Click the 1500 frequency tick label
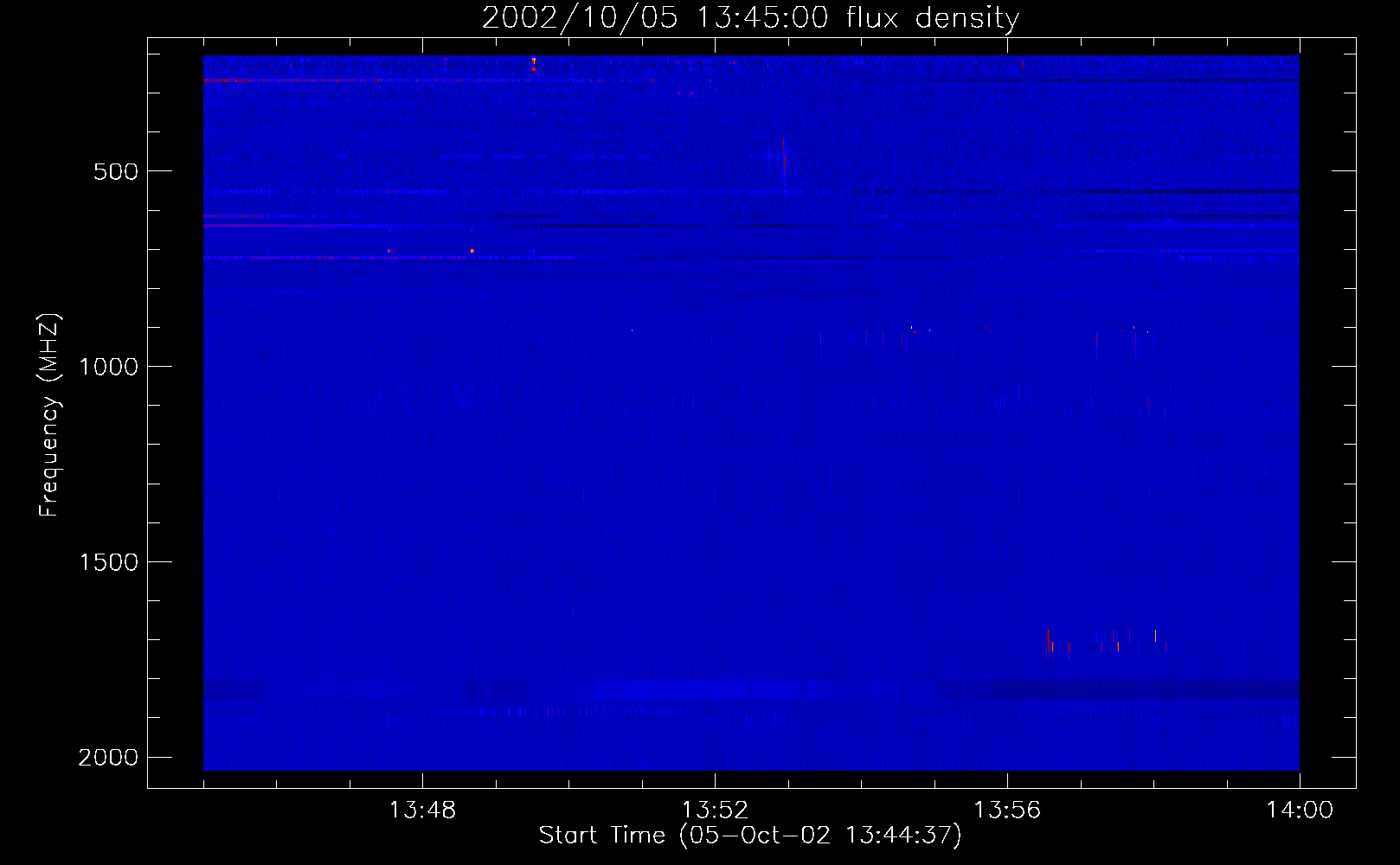Screen dimensions: 1400x865 point(108,562)
